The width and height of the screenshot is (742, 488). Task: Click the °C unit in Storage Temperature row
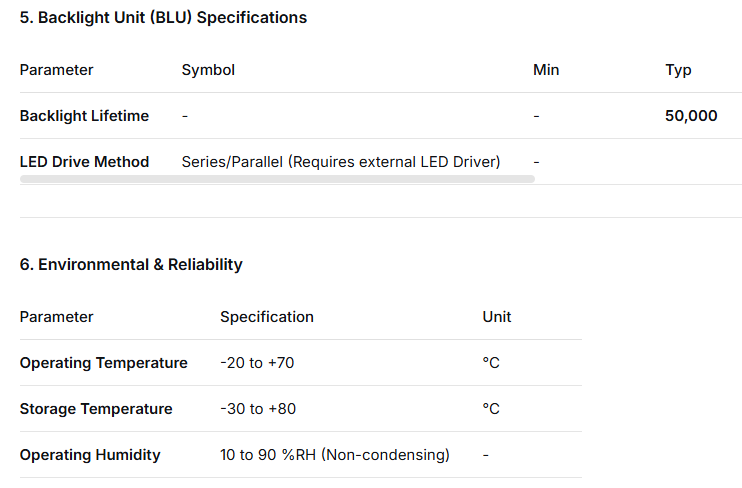coord(491,409)
